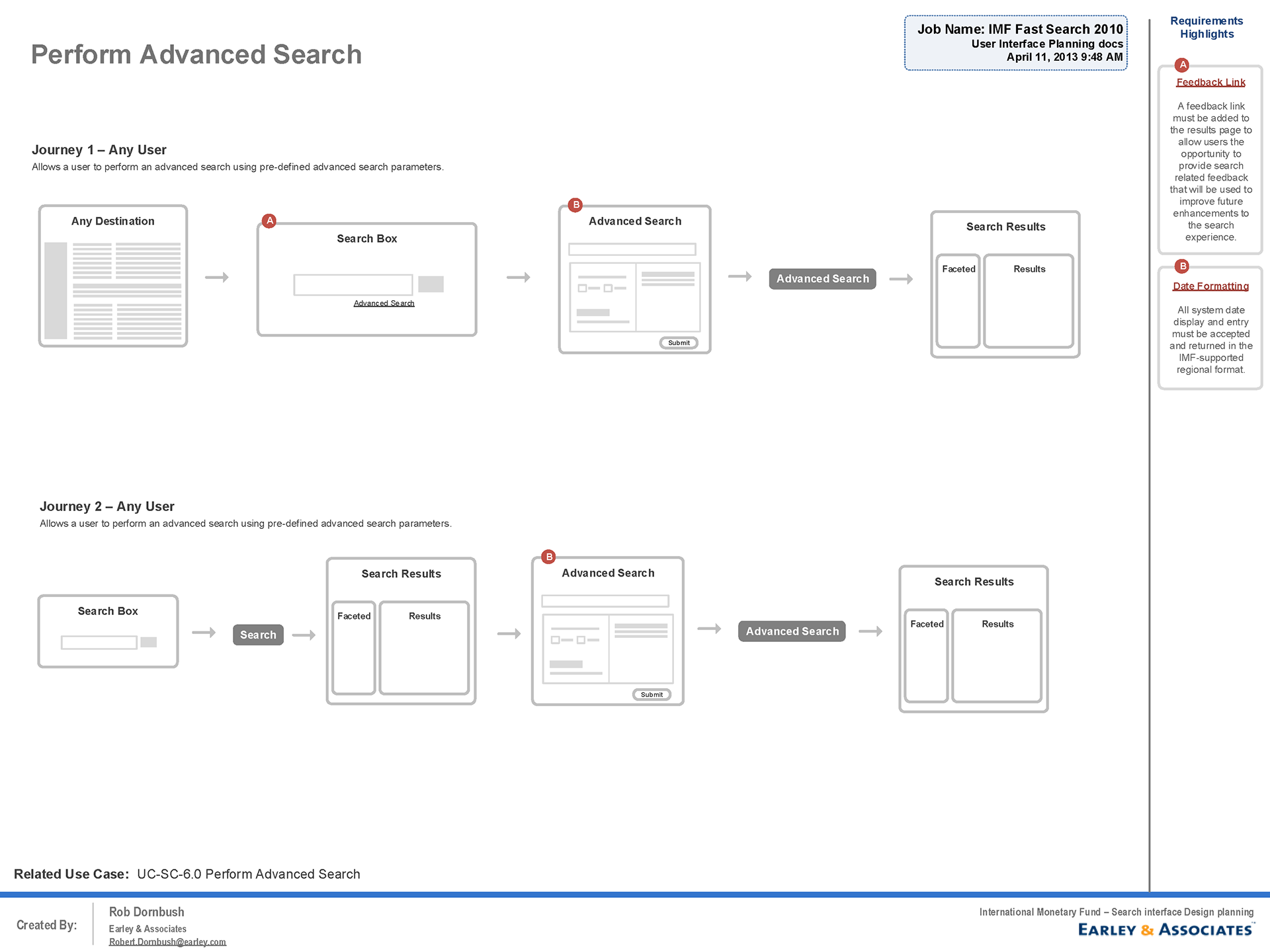Open the Date Formatting heading

pyautogui.click(x=1210, y=286)
